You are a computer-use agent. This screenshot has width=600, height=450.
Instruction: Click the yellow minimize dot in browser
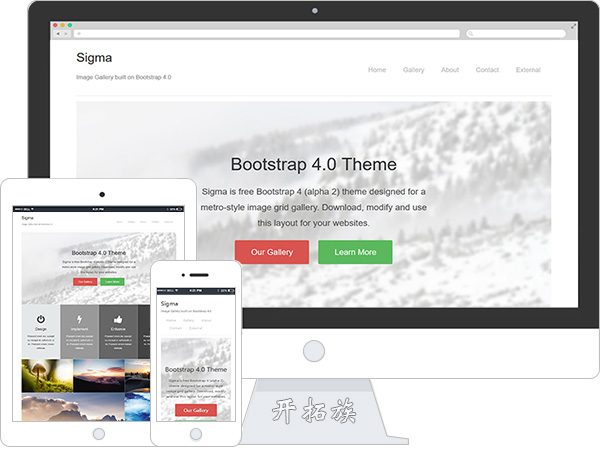(62, 25)
